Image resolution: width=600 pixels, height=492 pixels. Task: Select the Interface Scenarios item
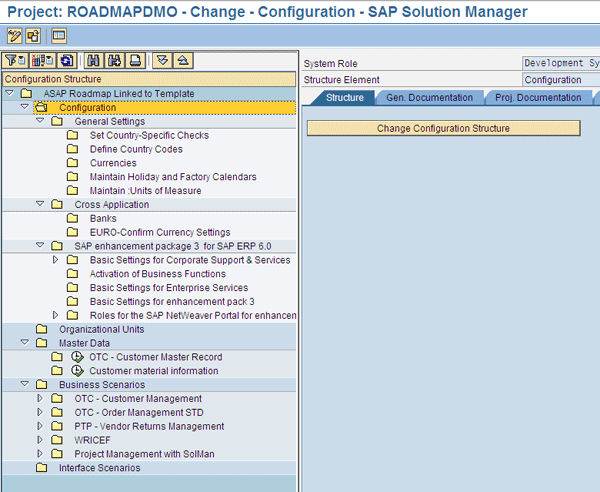99,468
